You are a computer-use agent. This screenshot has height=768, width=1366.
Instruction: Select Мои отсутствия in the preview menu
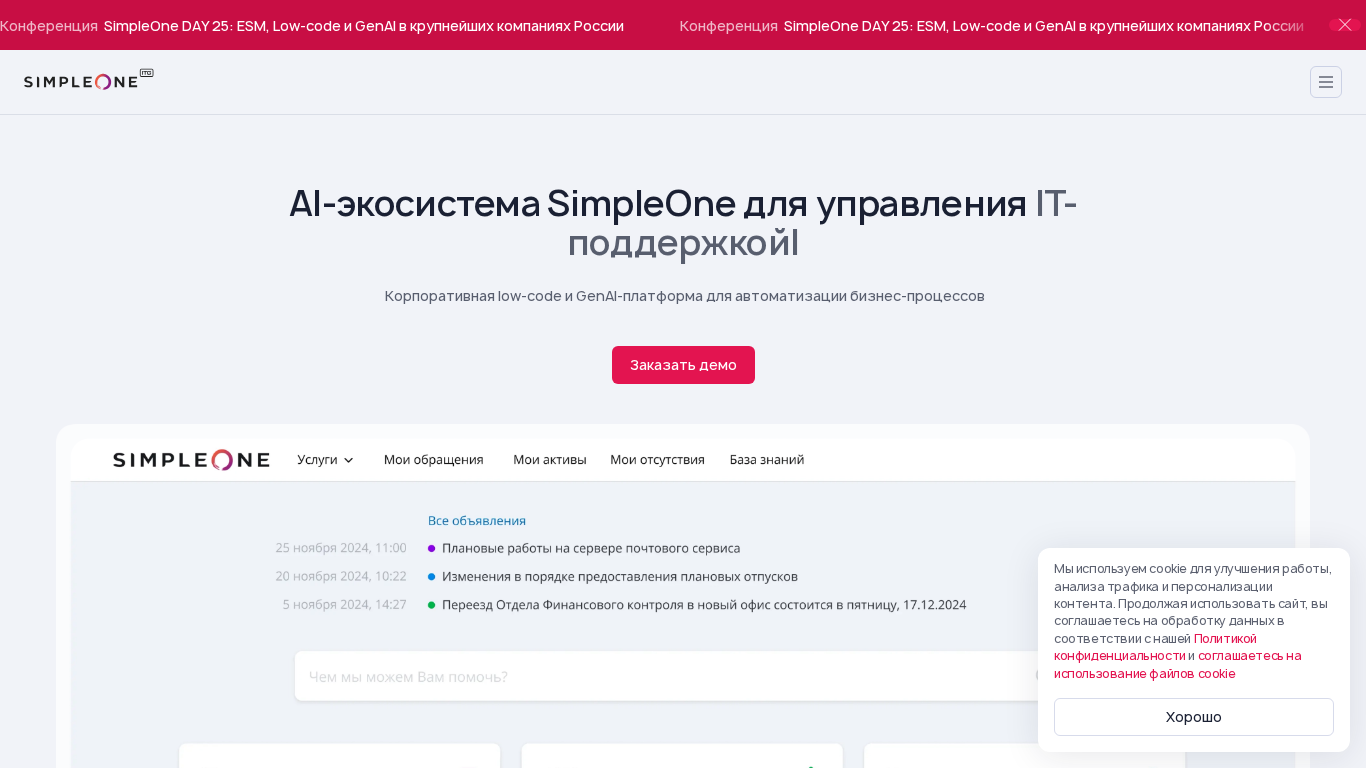[658, 460]
